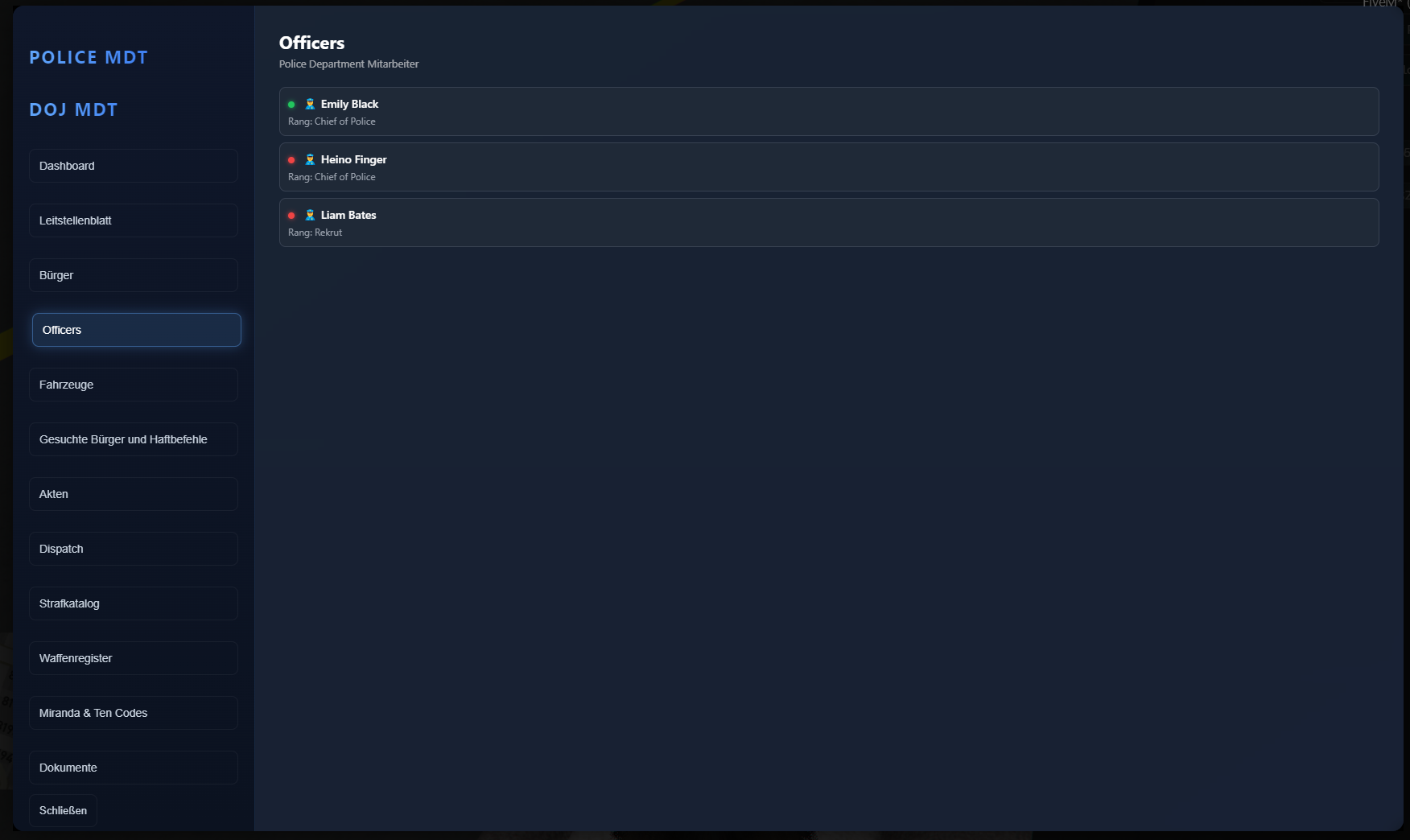1410x840 pixels.
Task: Open Miranda & Ten Codes
Action: 134,713
